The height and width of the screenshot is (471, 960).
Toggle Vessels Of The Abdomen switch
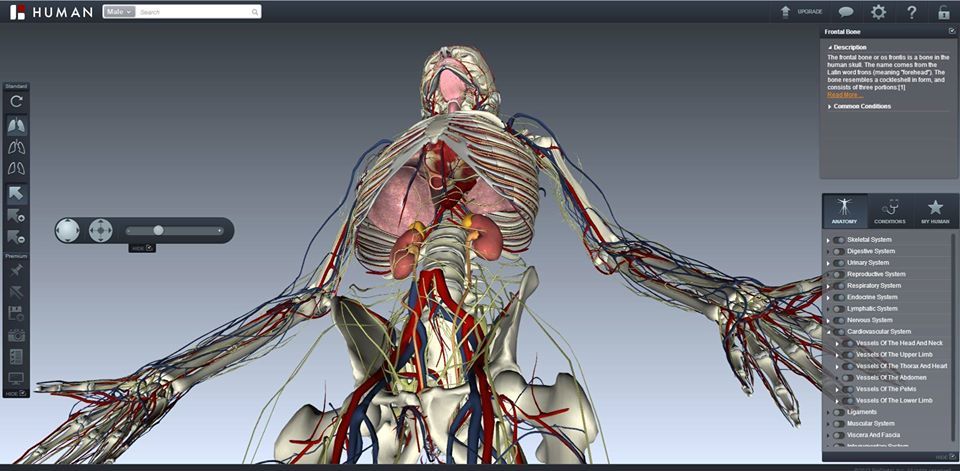848,377
